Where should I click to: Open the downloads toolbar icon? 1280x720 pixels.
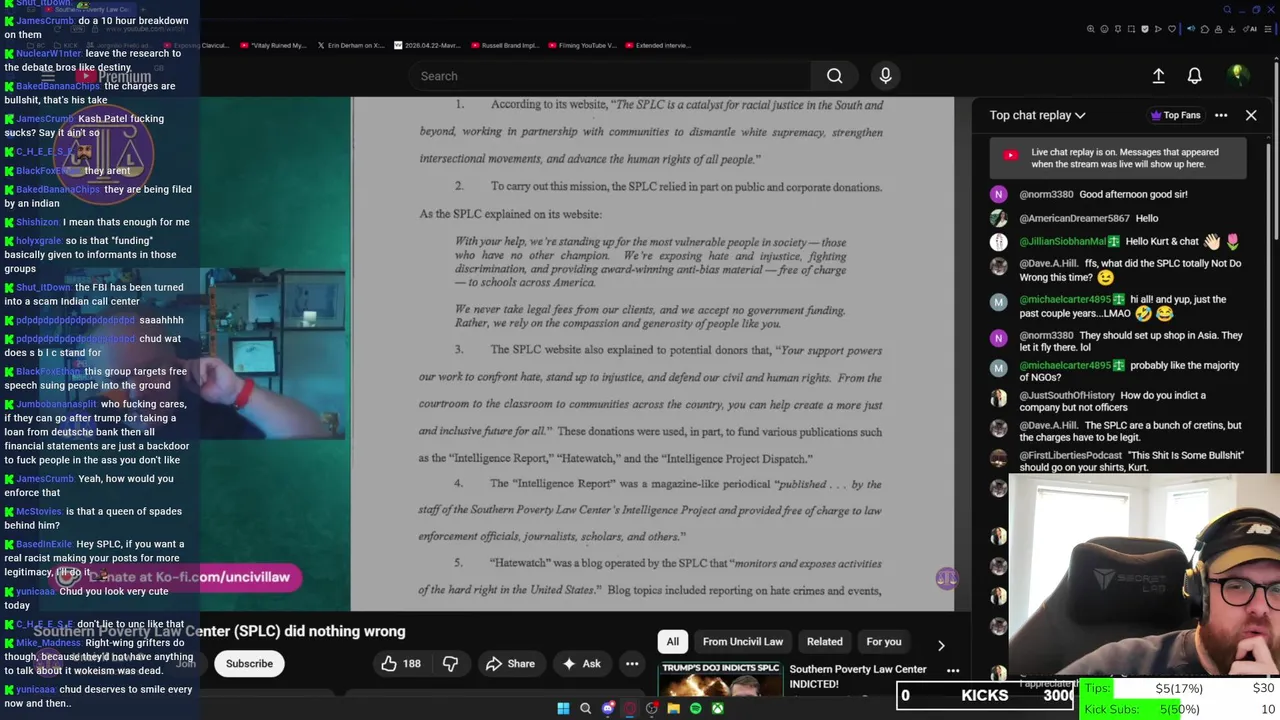click(1232, 29)
